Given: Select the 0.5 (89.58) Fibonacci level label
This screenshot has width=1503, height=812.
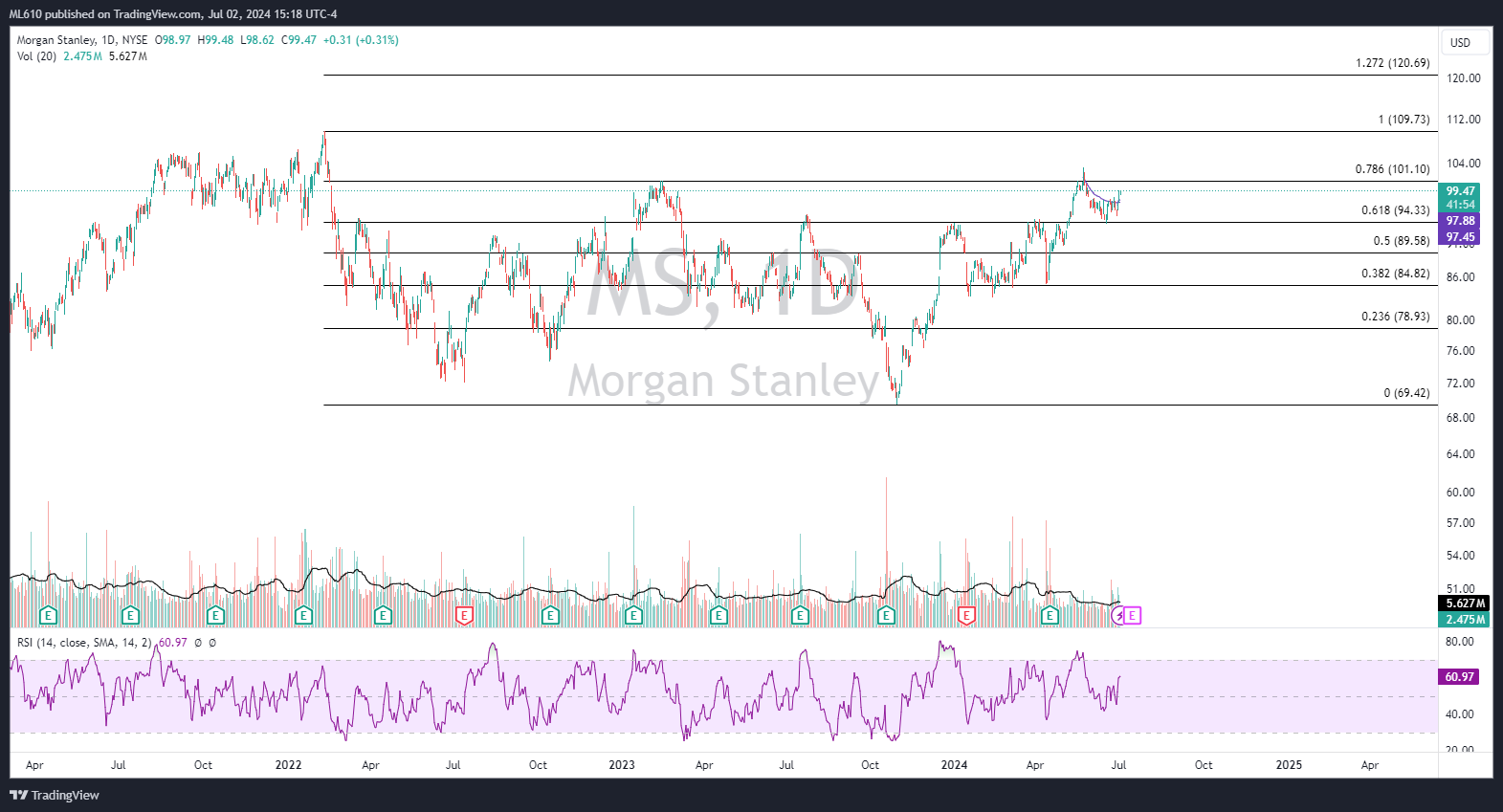Looking at the screenshot, I should 1402,241.
